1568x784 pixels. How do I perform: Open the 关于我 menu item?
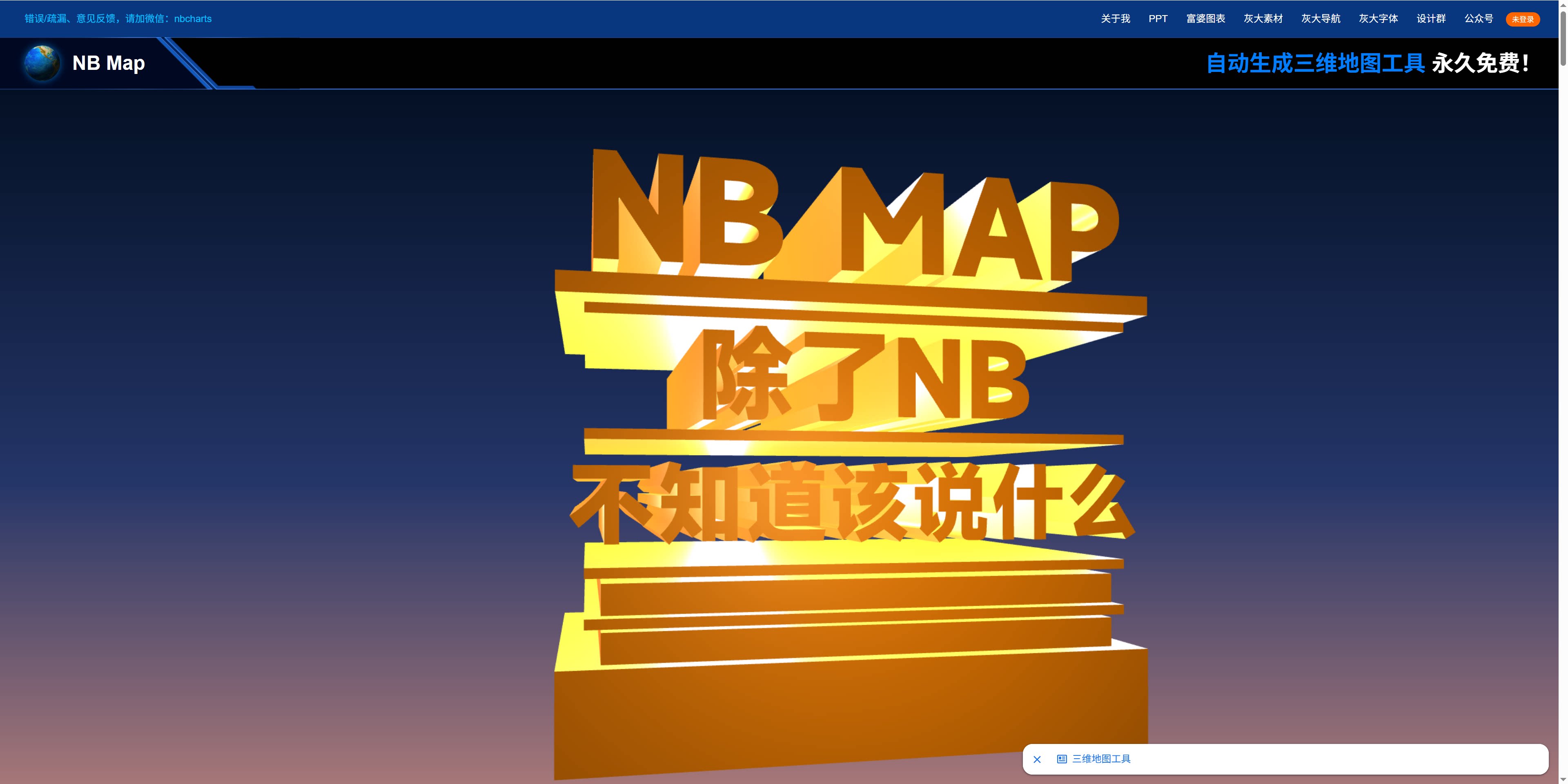pos(1115,19)
